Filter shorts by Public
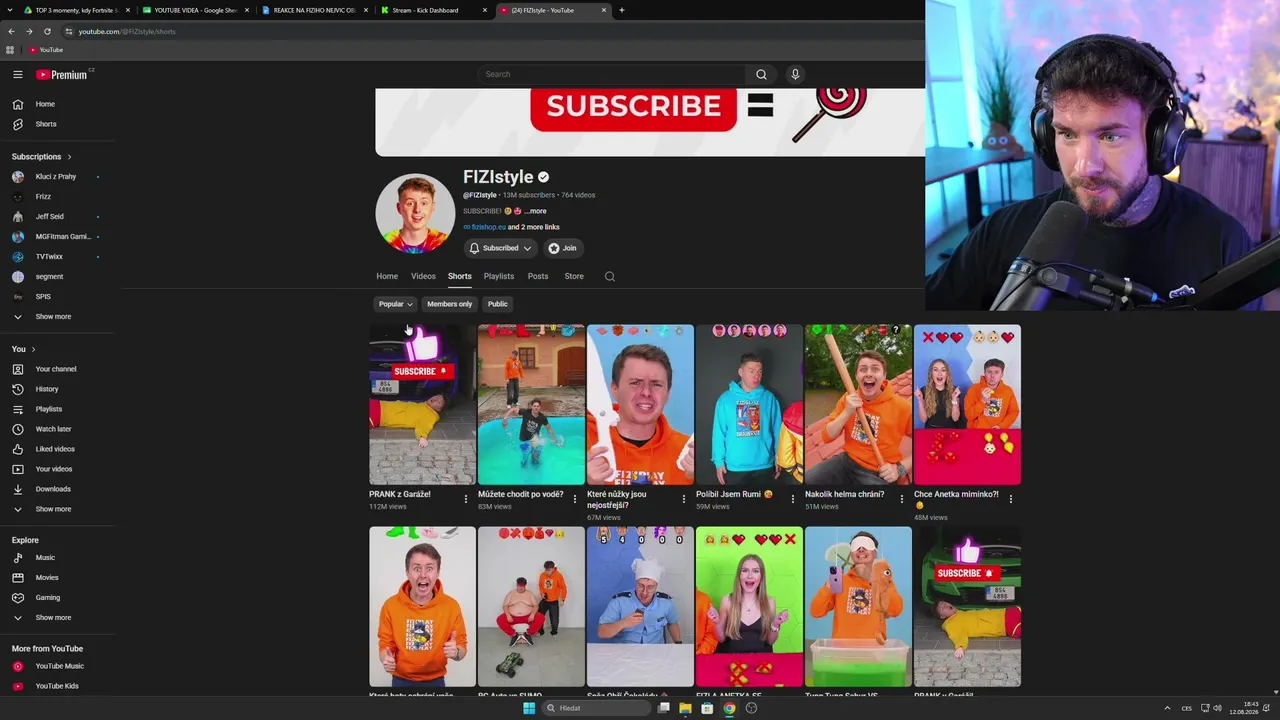The height and width of the screenshot is (720, 1280). click(497, 304)
